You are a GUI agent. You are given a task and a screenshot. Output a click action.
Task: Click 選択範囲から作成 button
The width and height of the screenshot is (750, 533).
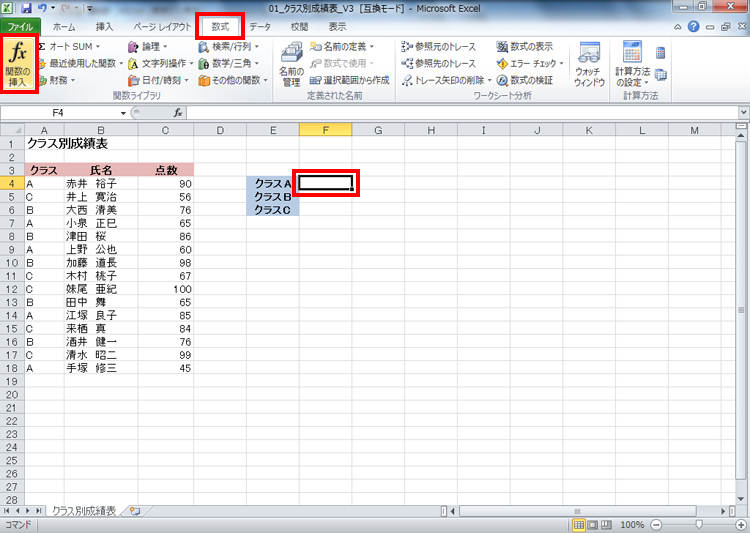(350, 80)
